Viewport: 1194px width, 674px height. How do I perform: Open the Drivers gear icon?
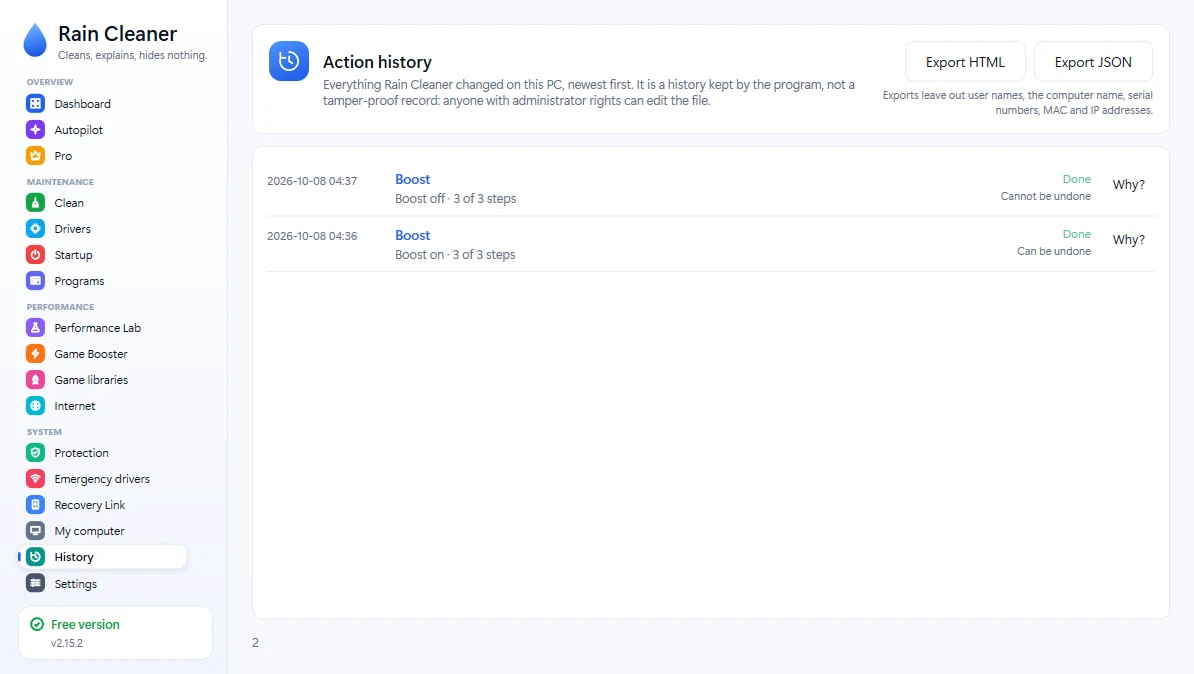(35, 228)
